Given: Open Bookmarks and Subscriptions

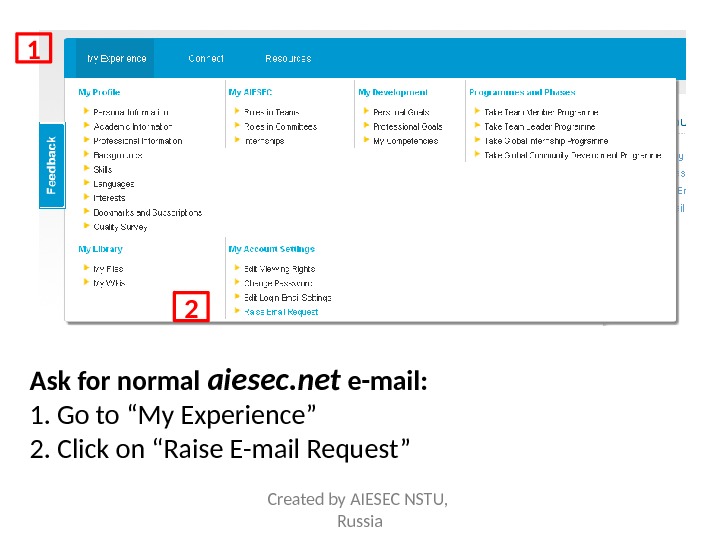Looking at the screenshot, I should tap(147, 212).
